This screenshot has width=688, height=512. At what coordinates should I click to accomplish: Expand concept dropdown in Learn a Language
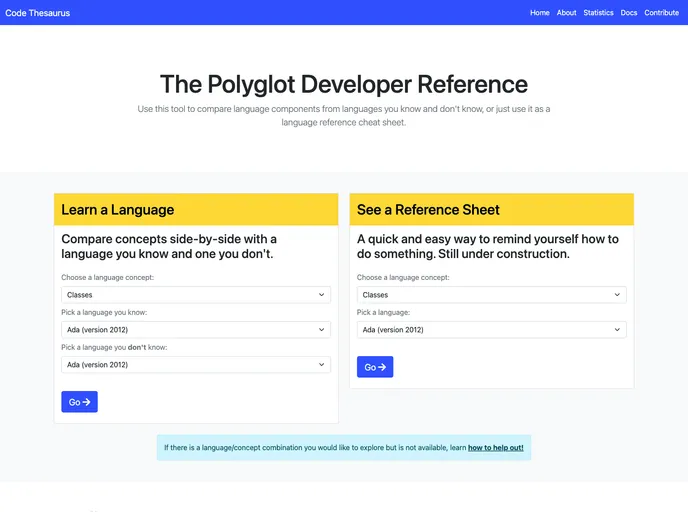(x=196, y=295)
